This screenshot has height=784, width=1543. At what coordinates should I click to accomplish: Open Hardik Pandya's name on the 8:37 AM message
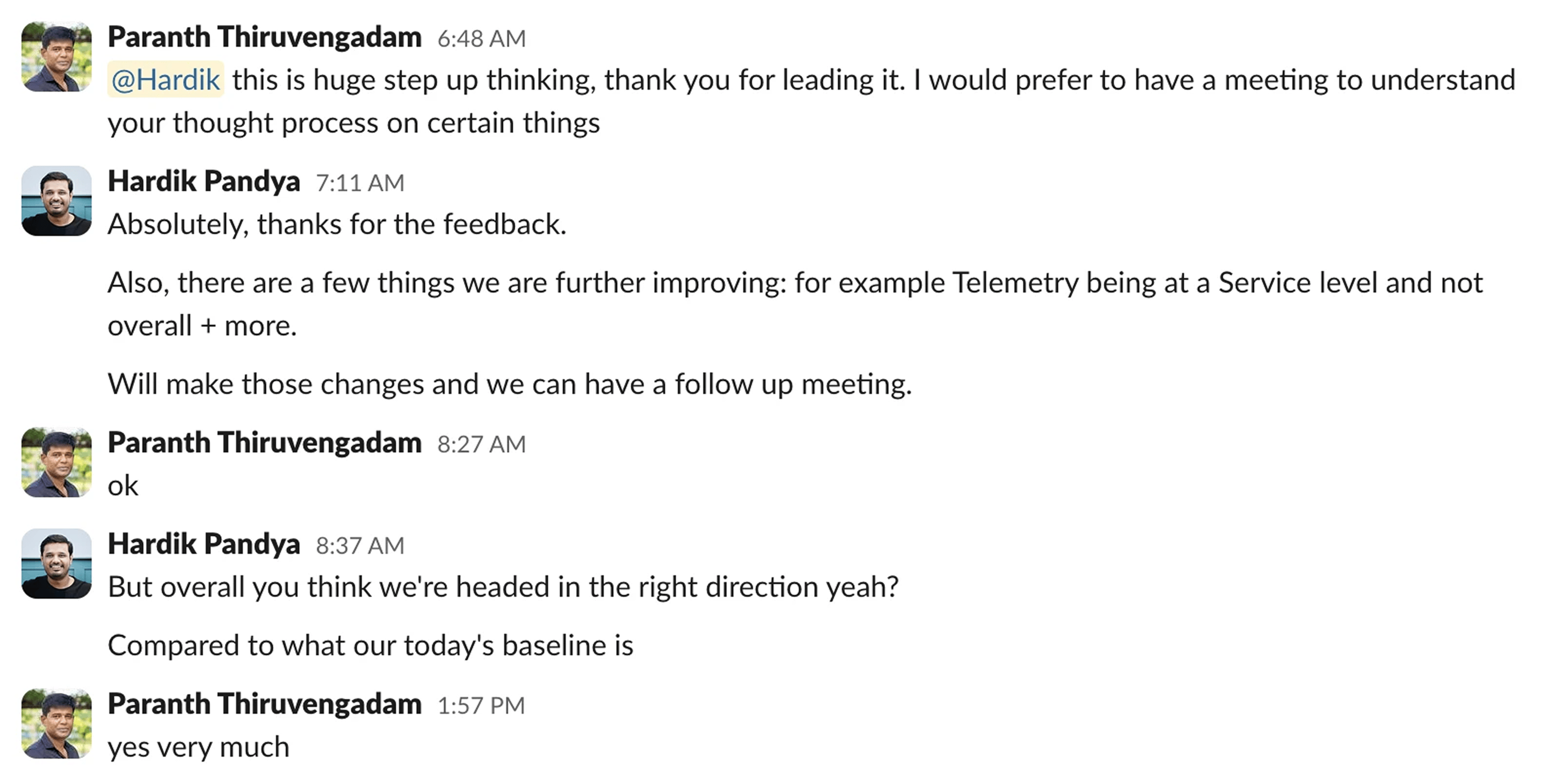click(x=204, y=544)
